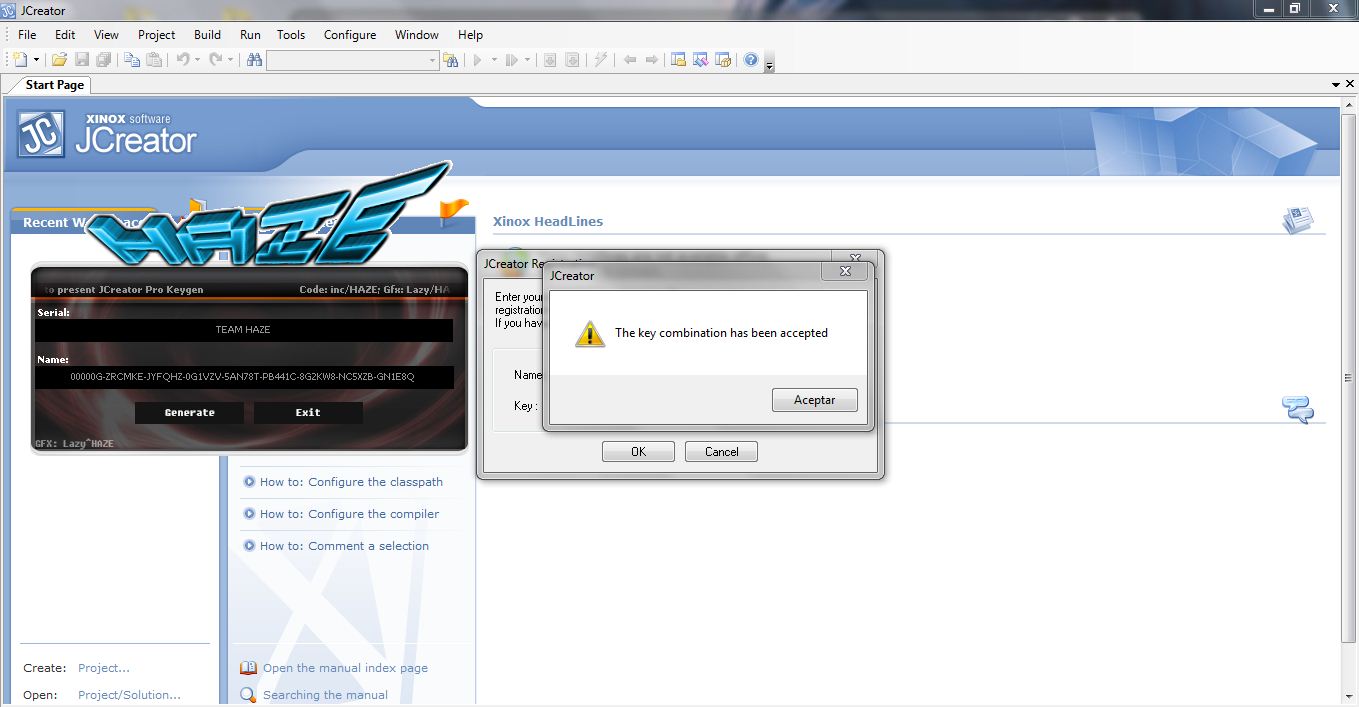Click the Save All toolbar icon

pyautogui.click(x=103, y=59)
